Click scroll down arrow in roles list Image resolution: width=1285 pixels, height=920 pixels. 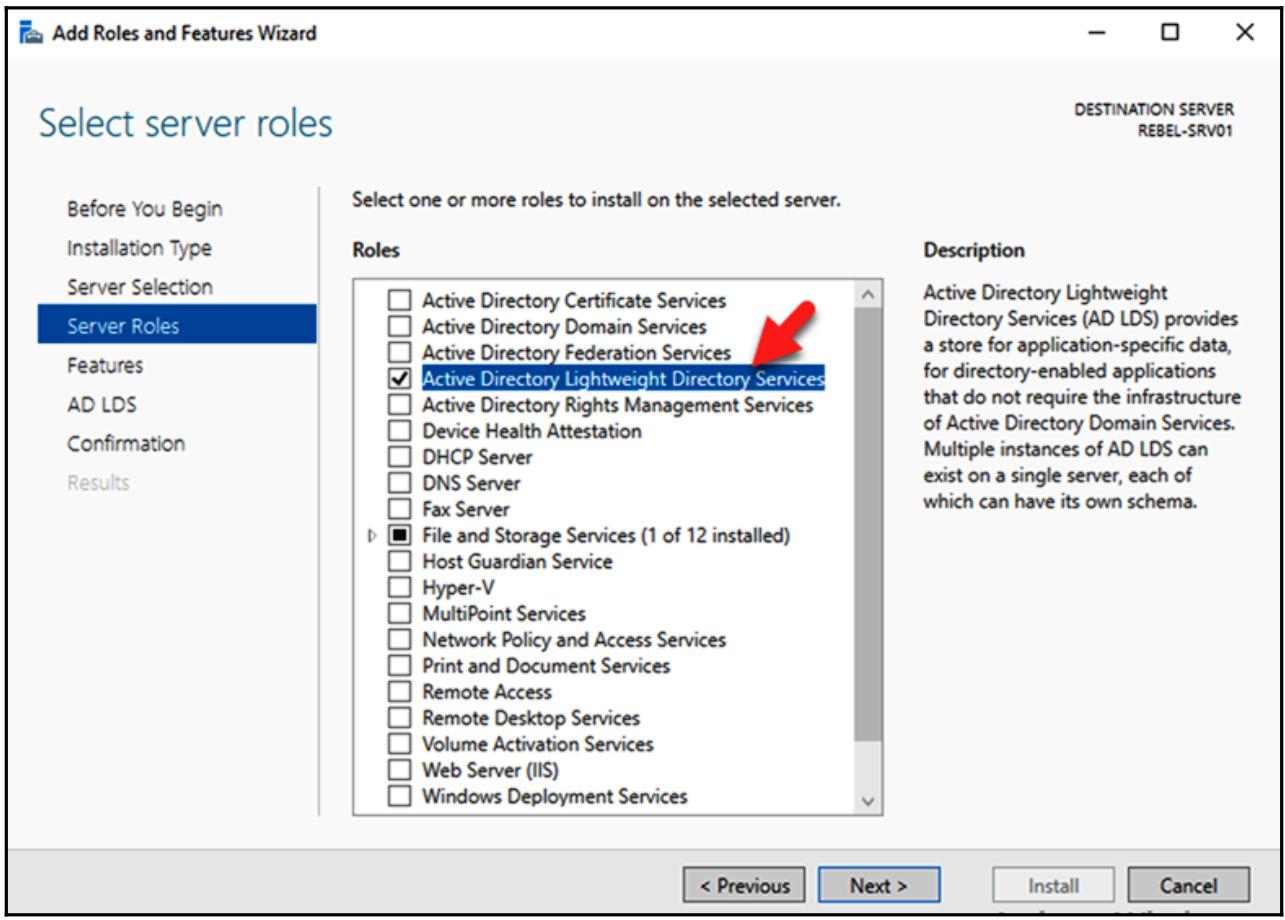(x=867, y=801)
